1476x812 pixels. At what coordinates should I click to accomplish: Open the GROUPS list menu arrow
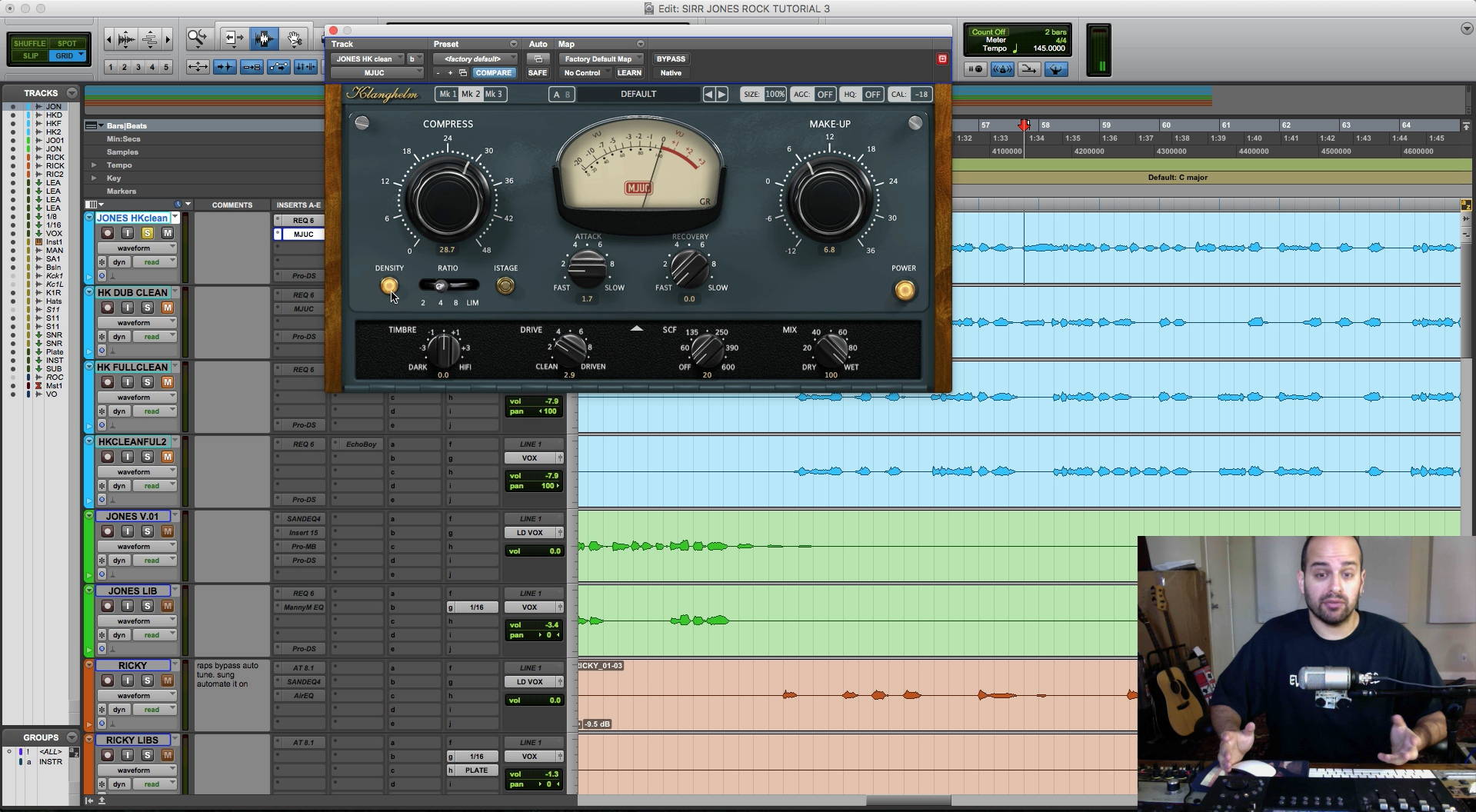72,737
